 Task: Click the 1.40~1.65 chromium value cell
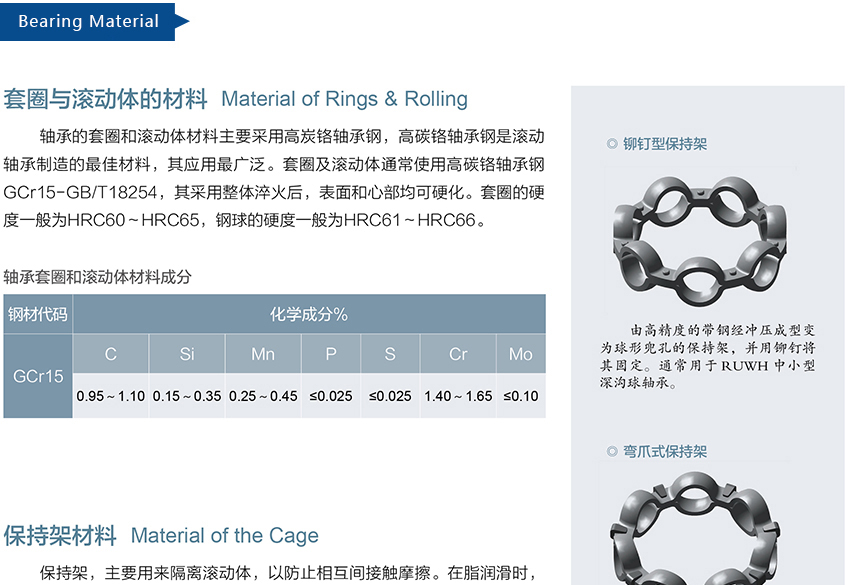(458, 396)
